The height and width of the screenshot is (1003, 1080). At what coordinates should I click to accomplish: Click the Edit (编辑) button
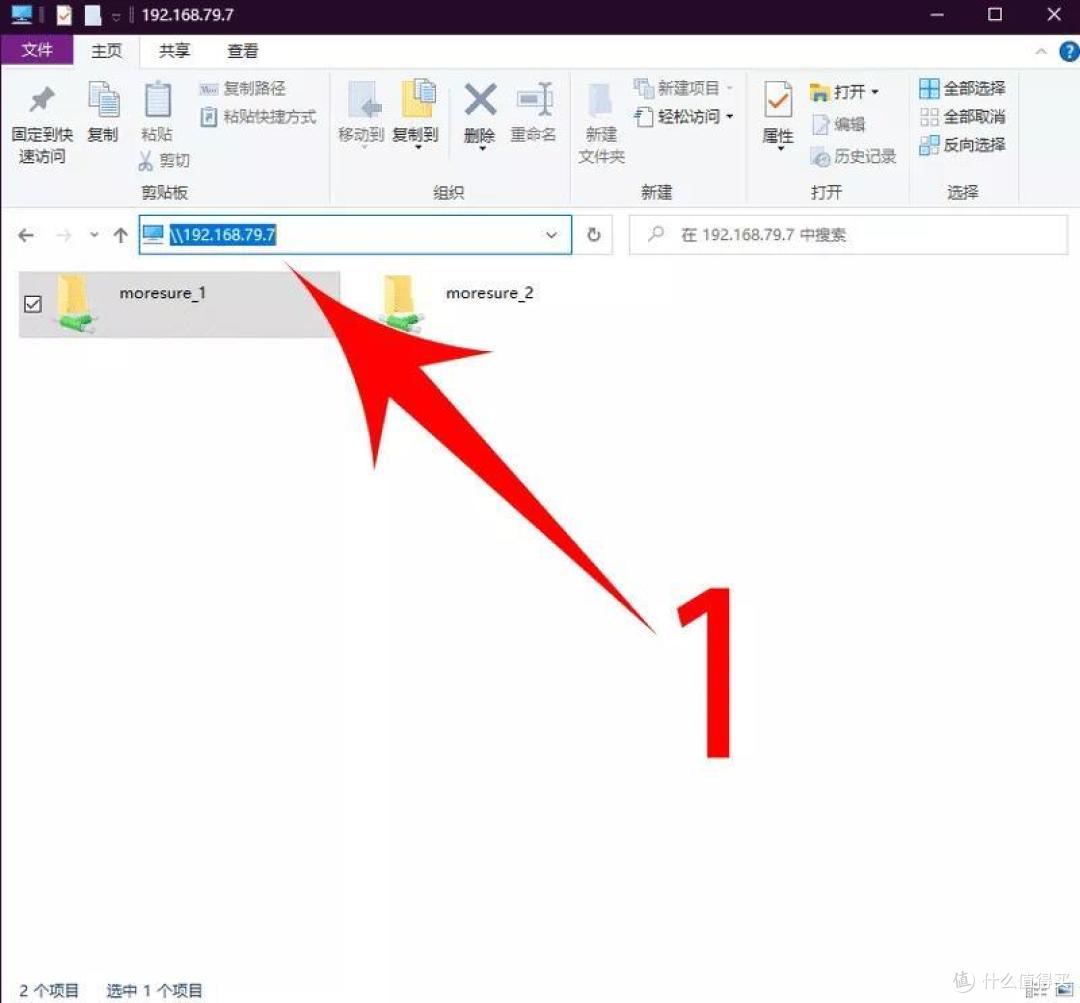838,124
